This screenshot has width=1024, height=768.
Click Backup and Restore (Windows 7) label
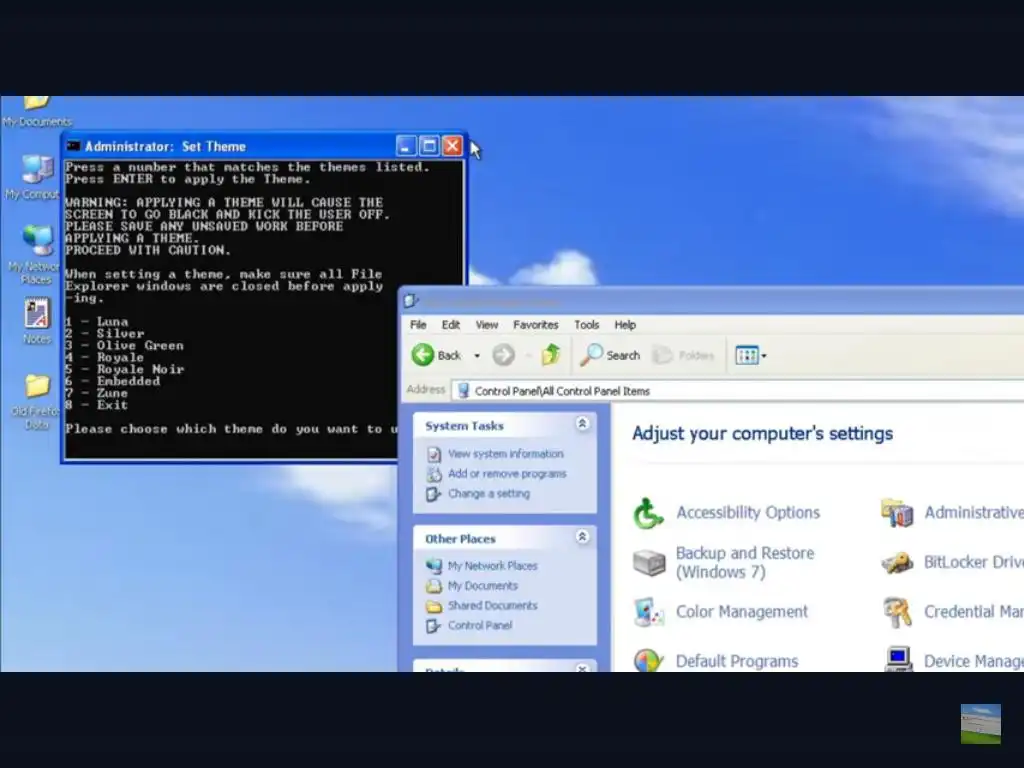745,562
